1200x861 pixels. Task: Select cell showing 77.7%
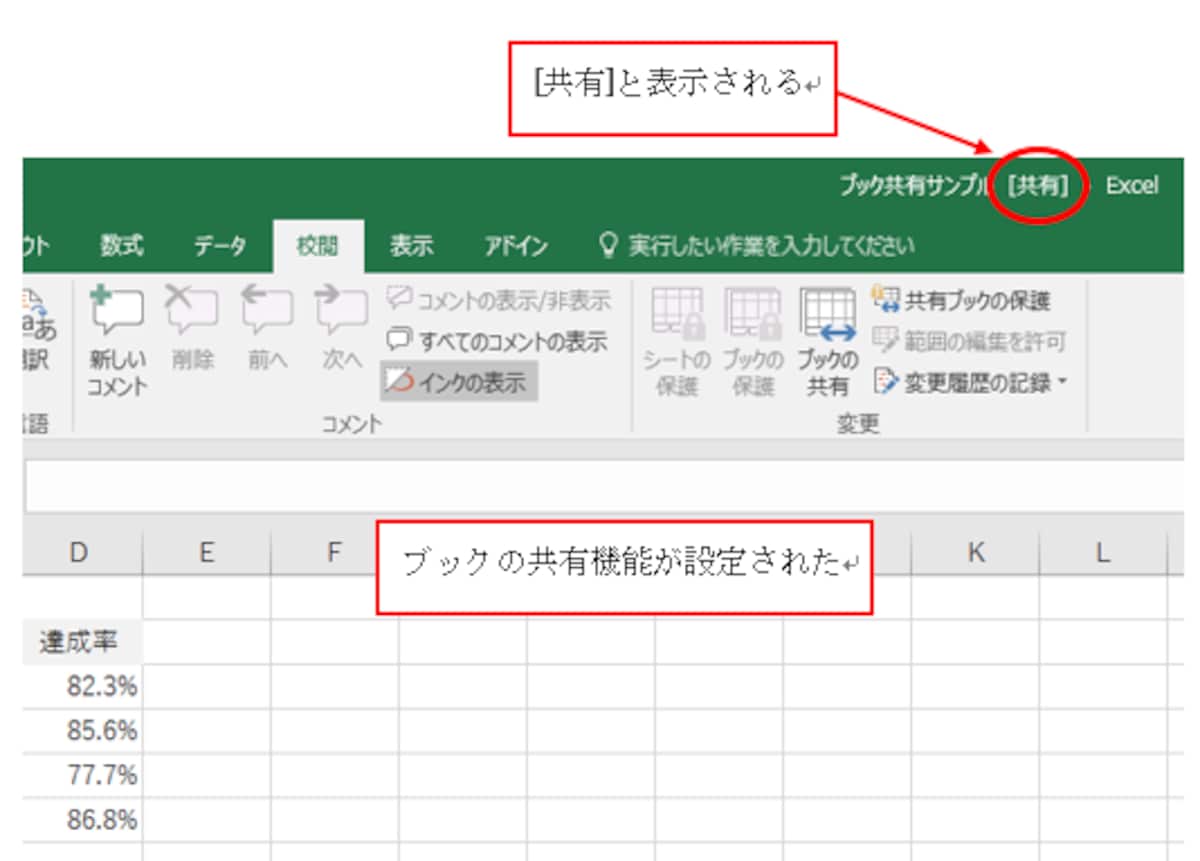[x=82, y=775]
